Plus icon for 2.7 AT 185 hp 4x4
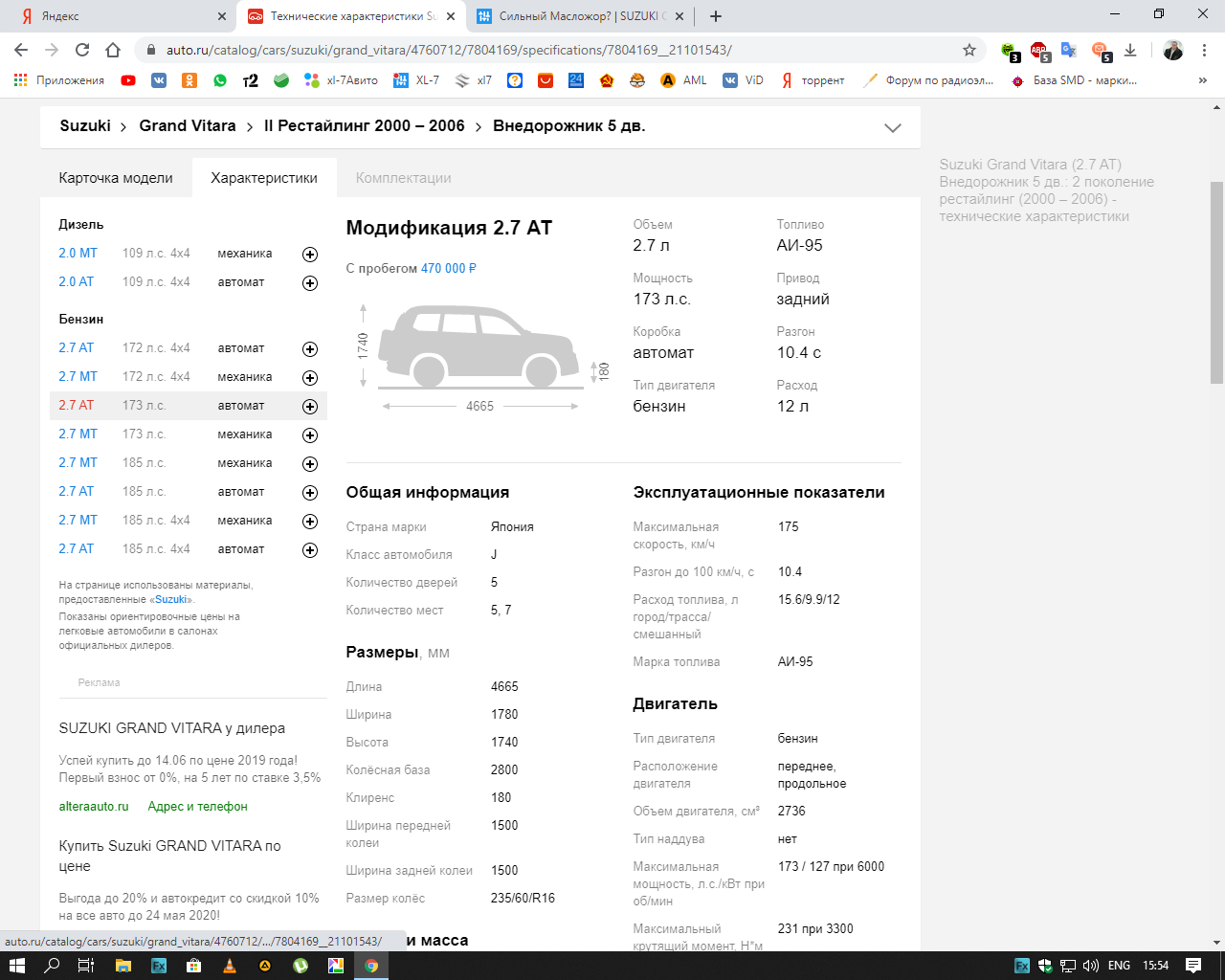Screen dimensions: 1225x980 coord(310,550)
